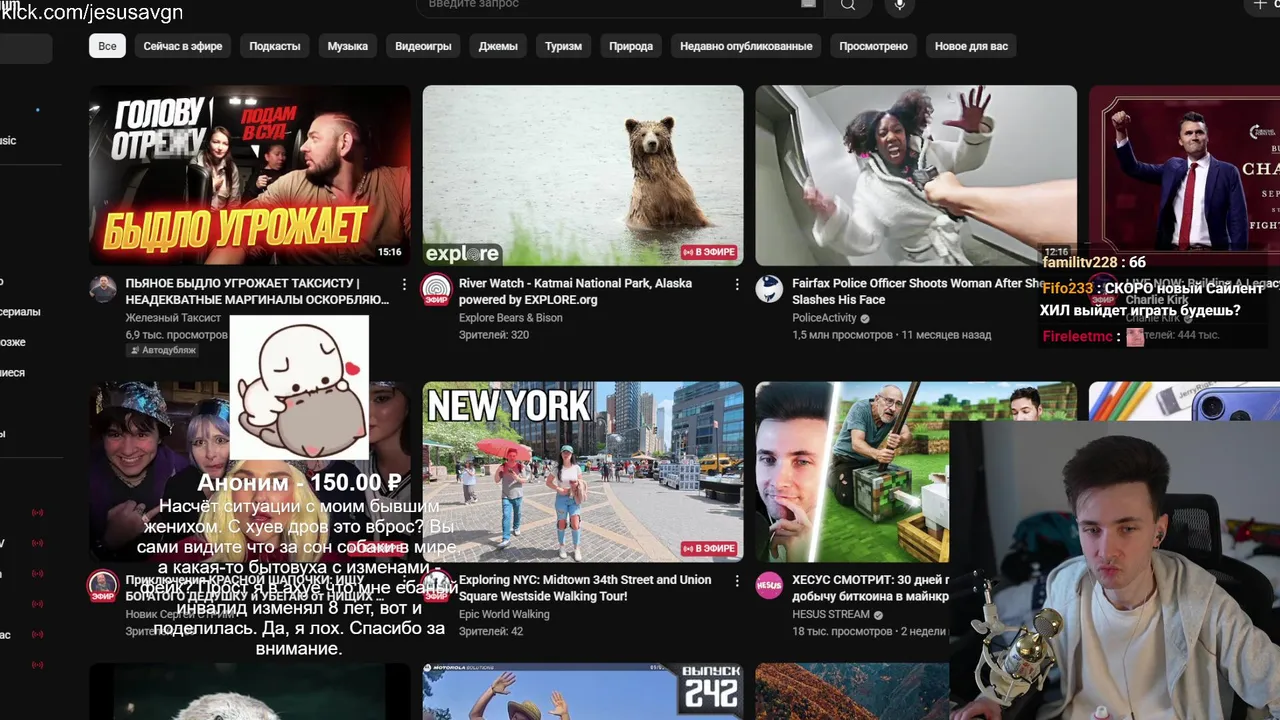
Task: Open more options for Exploring NYC video
Action: (737, 581)
